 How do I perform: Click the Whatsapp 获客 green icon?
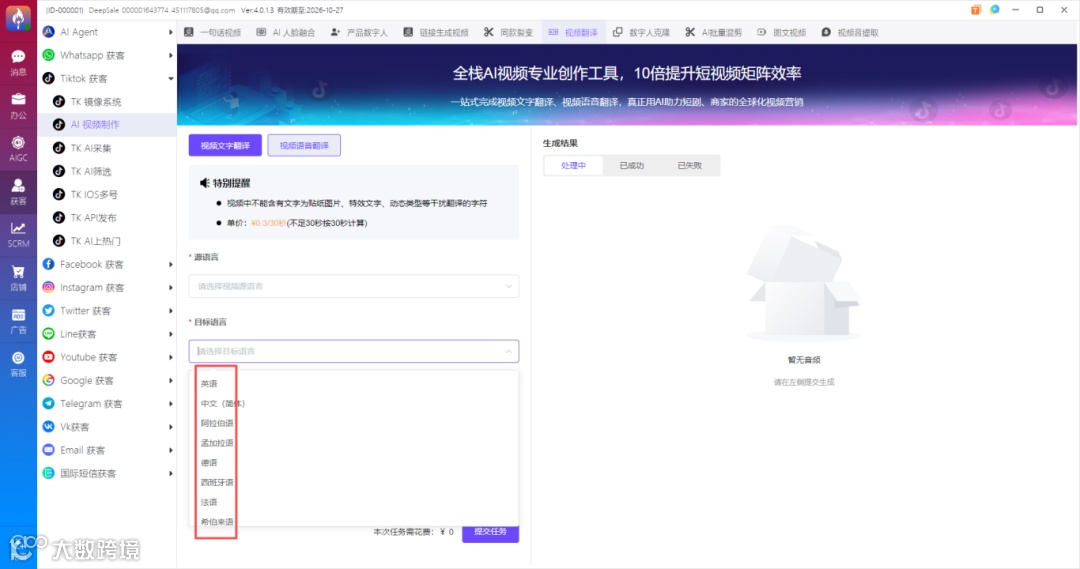click(48, 55)
